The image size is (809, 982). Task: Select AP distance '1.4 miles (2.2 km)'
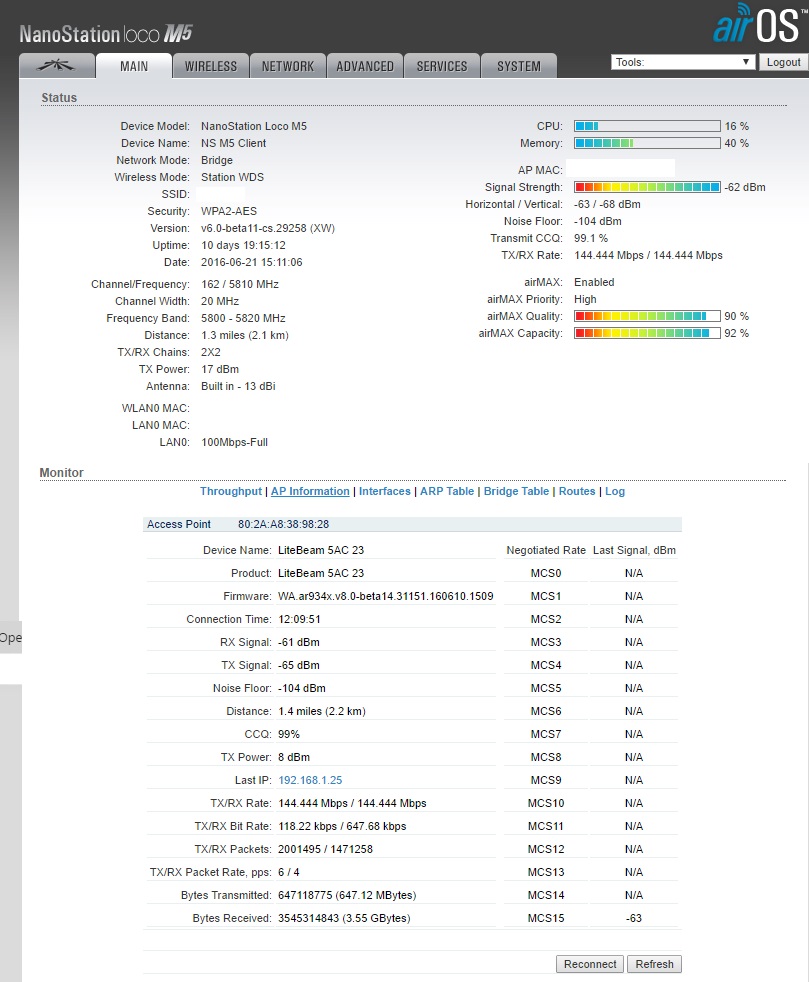322,711
